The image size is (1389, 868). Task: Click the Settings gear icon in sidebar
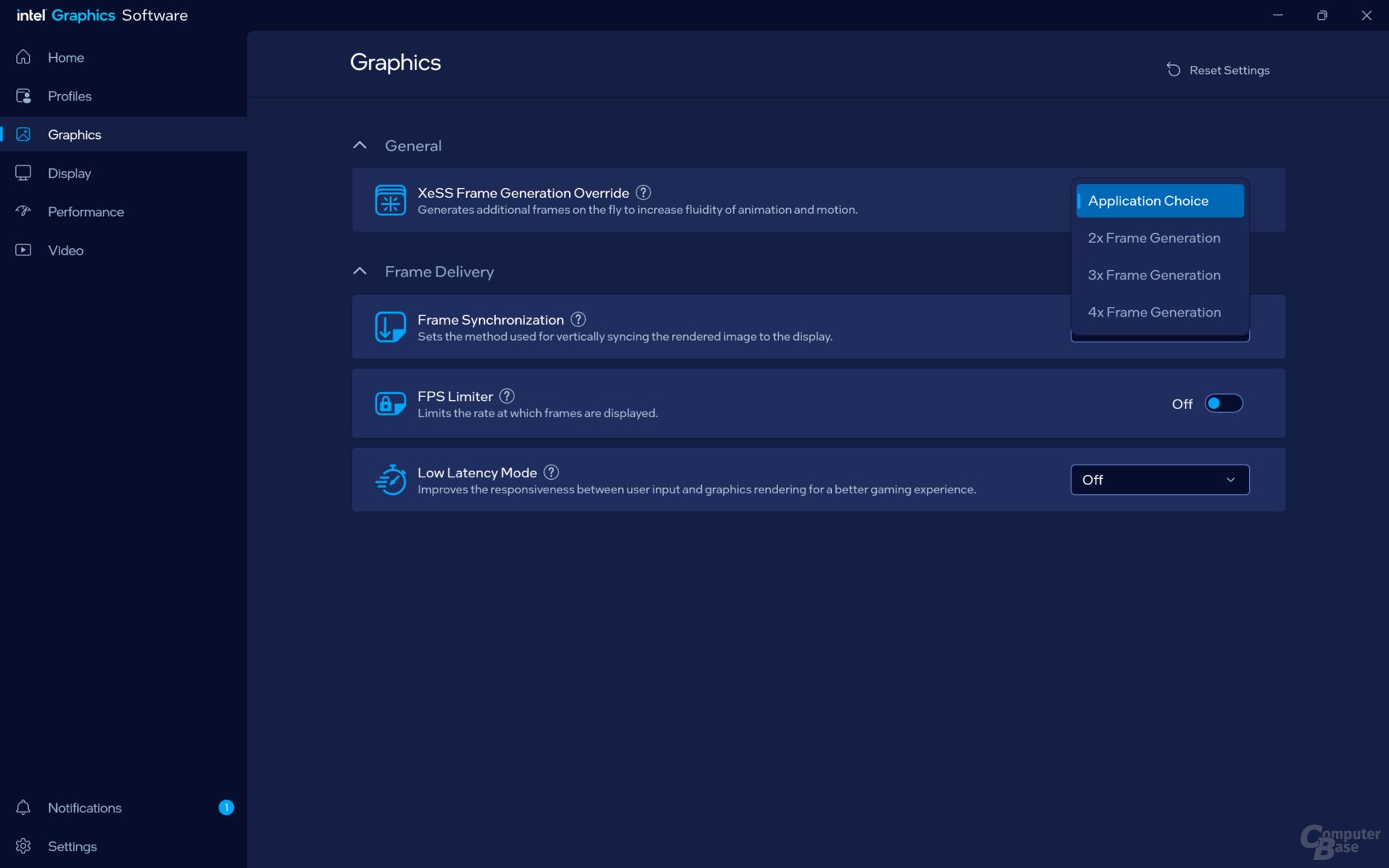tap(23, 846)
